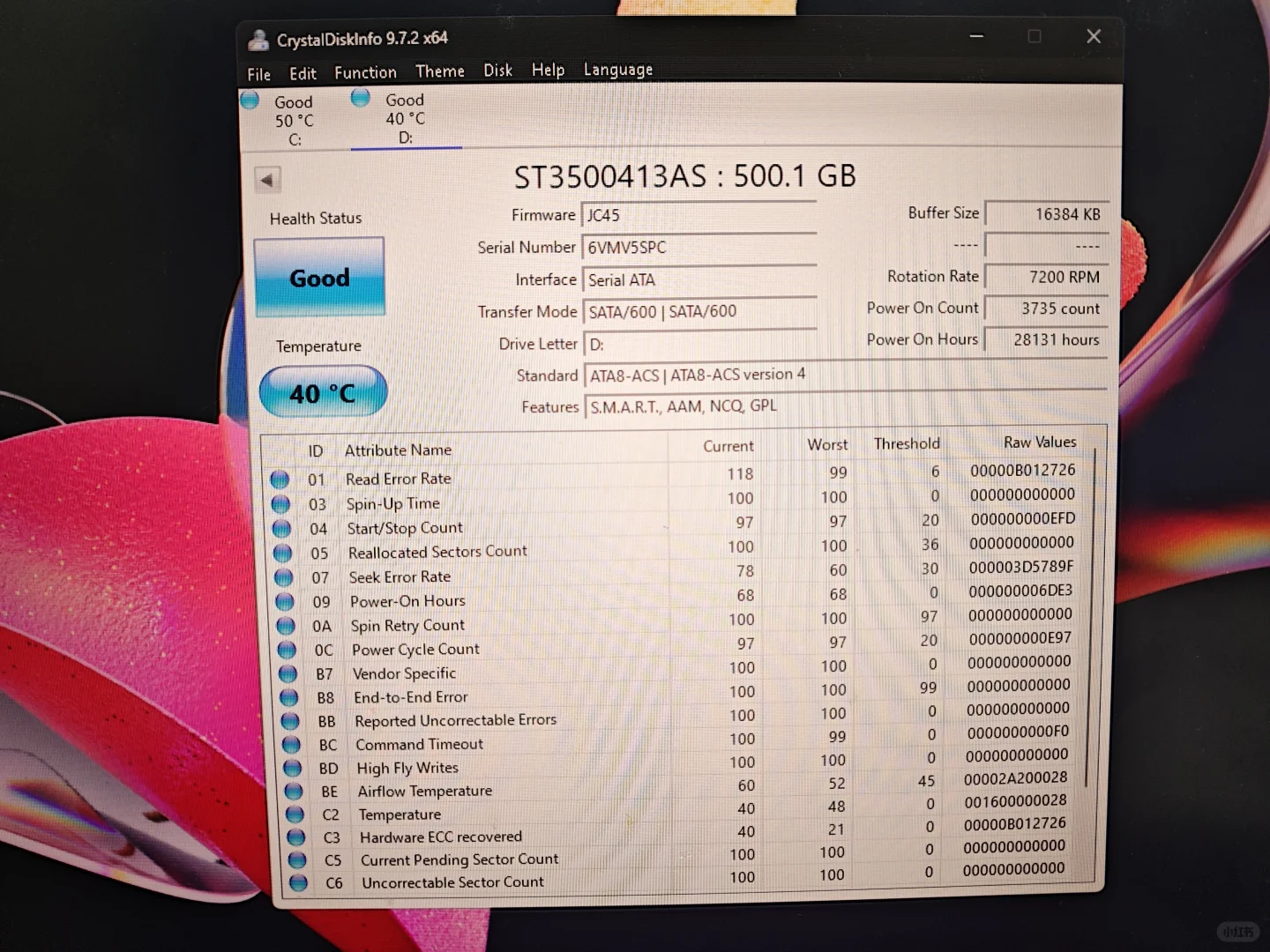
Task: Click the Good health status button
Action: coord(319,278)
